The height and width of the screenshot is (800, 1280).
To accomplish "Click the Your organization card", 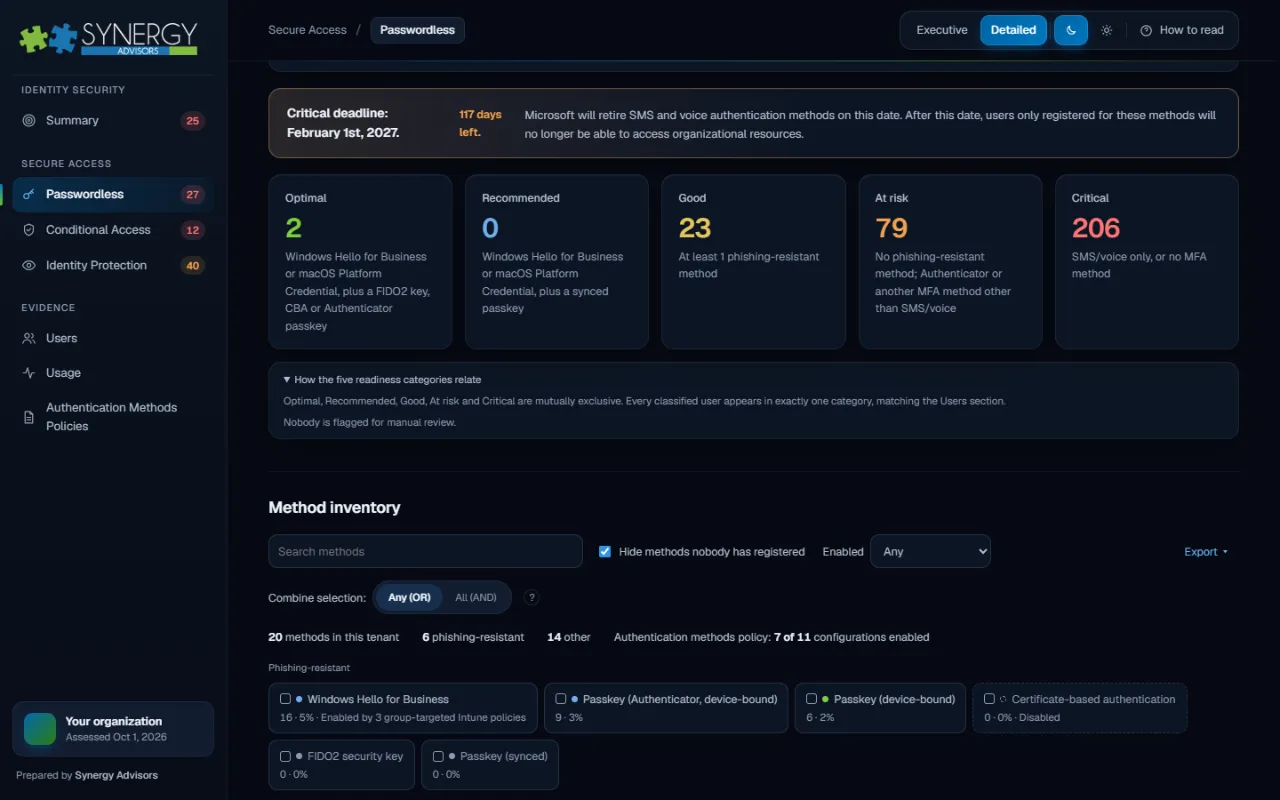I will 113,729.
